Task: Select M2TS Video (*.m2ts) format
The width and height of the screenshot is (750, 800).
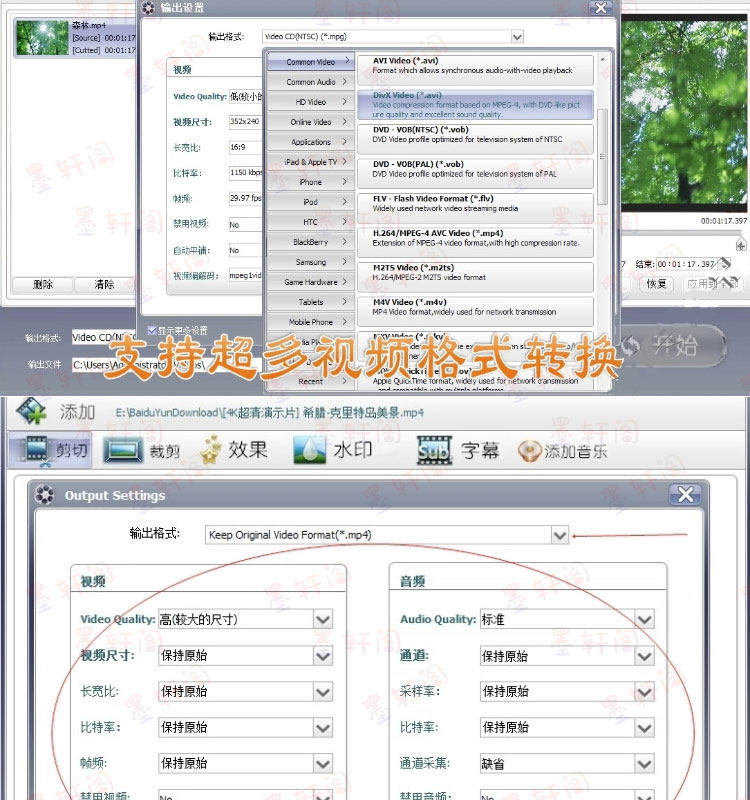Action: (475, 277)
